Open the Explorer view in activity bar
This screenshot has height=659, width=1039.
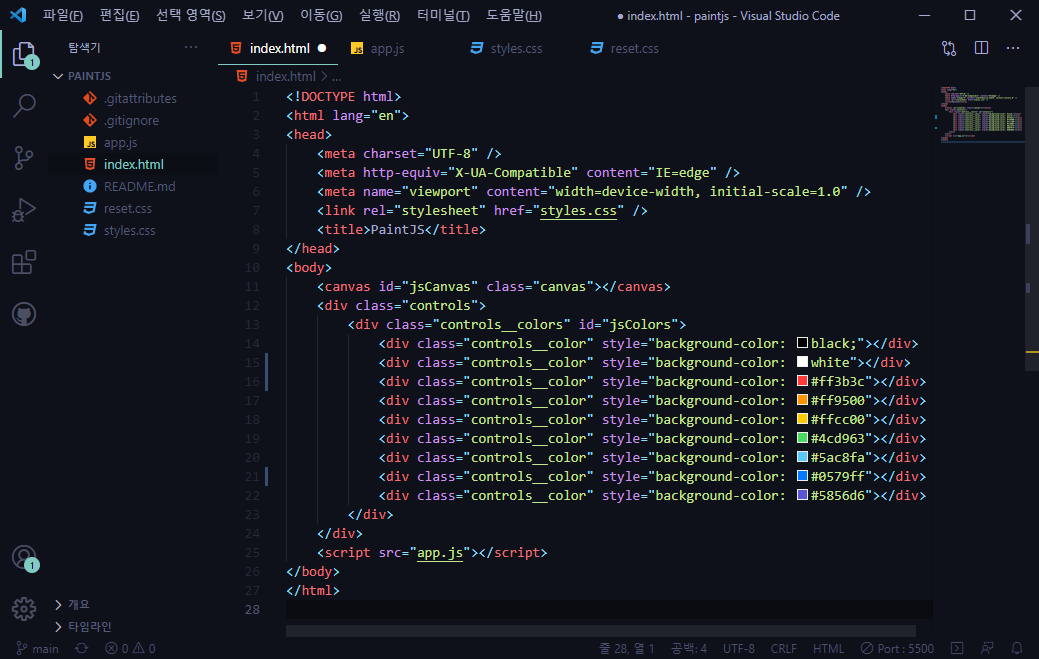coord(25,54)
